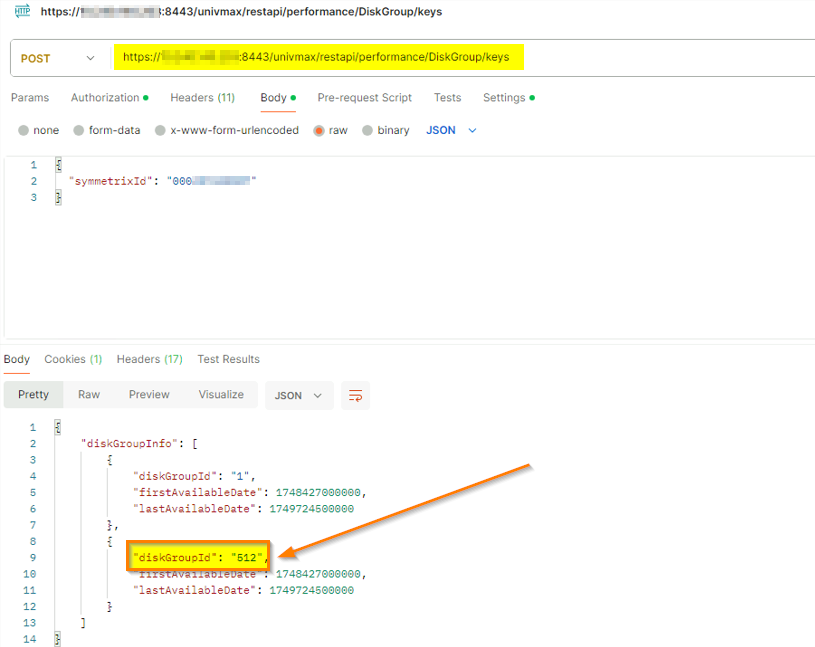Switch to Pre-request Script tab
The height and width of the screenshot is (647, 815).
pos(364,98)
